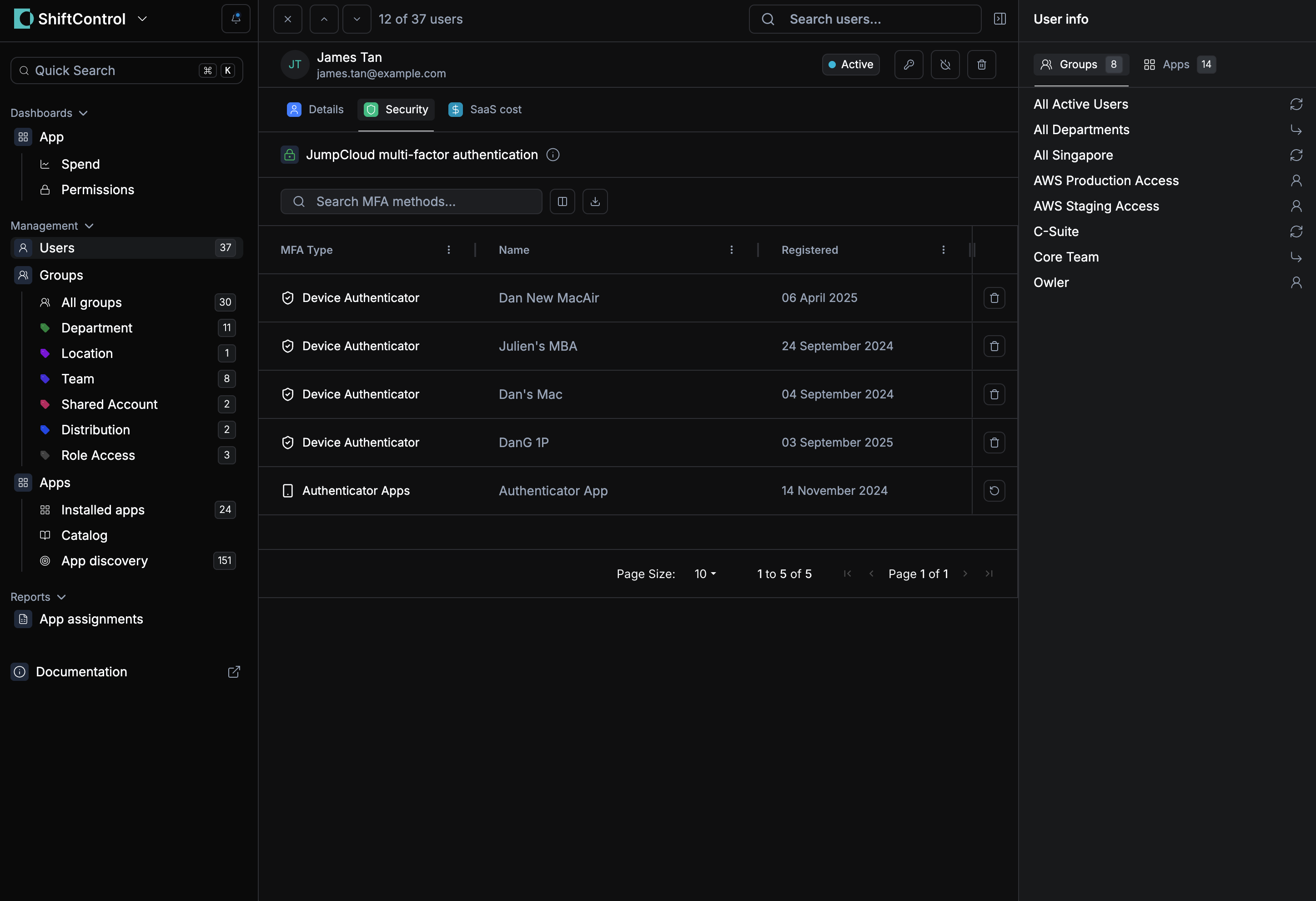Open the MFA Type column menu

click(x=448, y=250)
